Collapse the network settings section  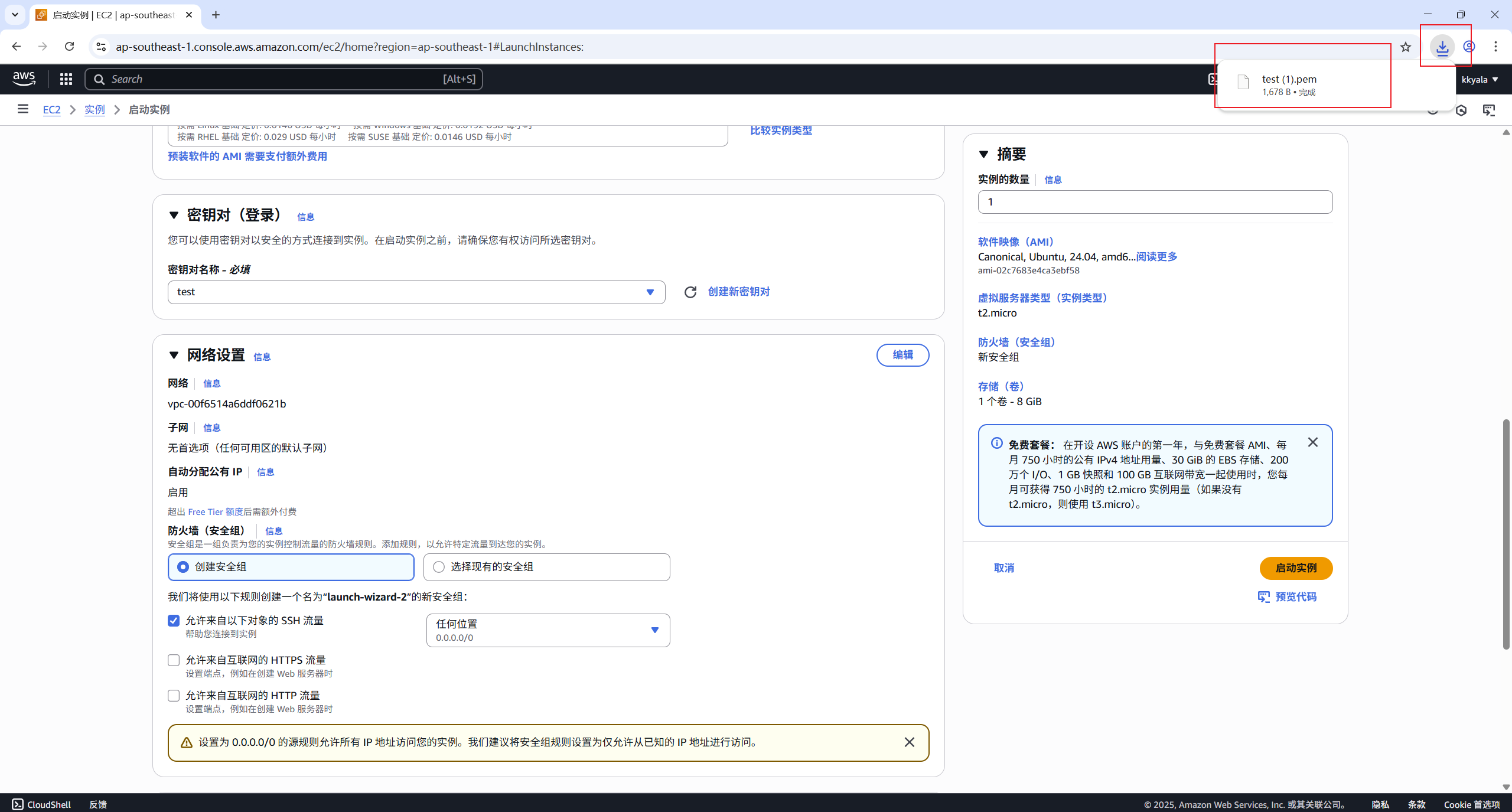tap(174, 355)
